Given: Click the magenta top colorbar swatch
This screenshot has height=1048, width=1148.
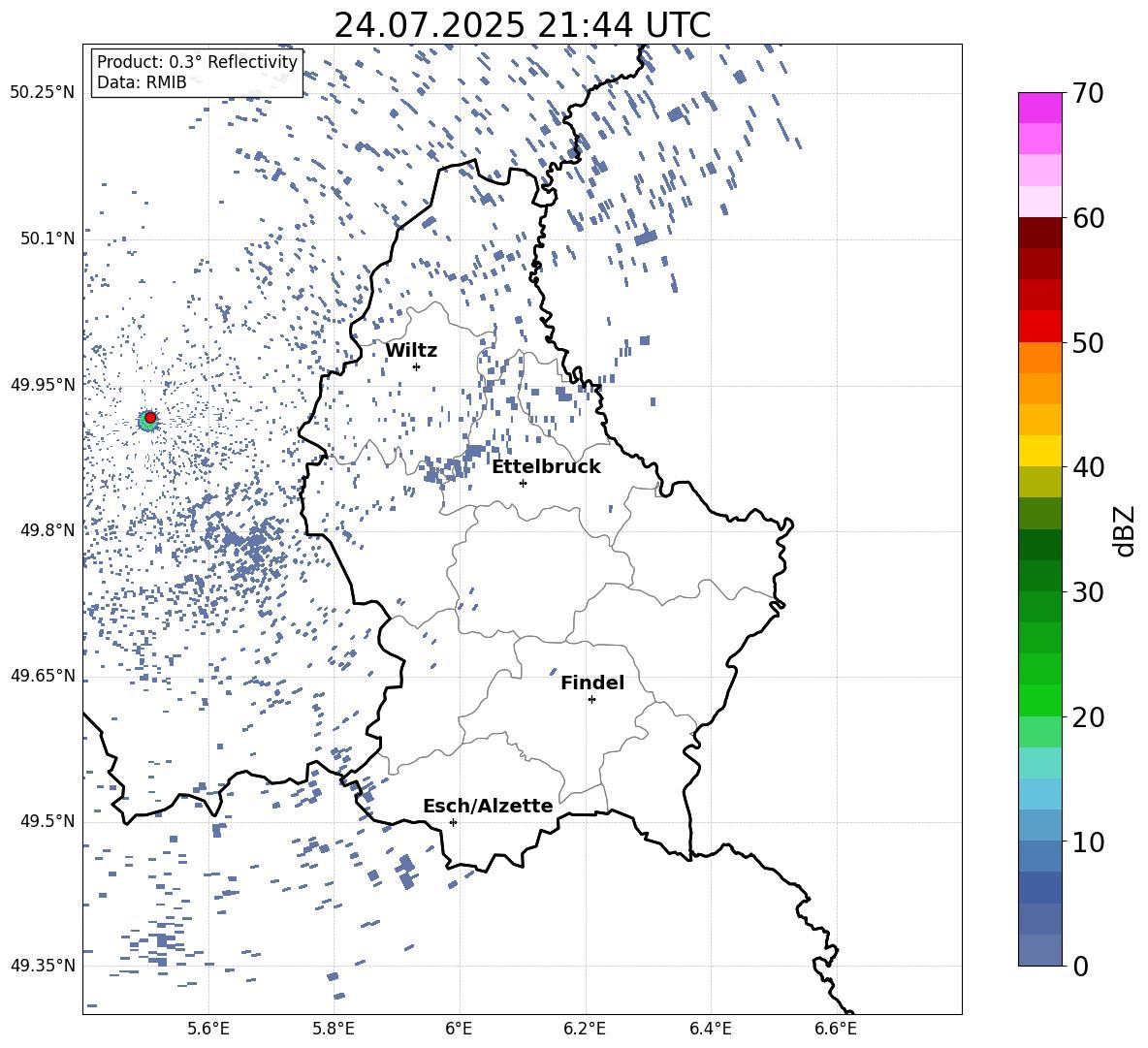Looking at the screenshot, I should pyautogui.click(x=1039, y=108).
